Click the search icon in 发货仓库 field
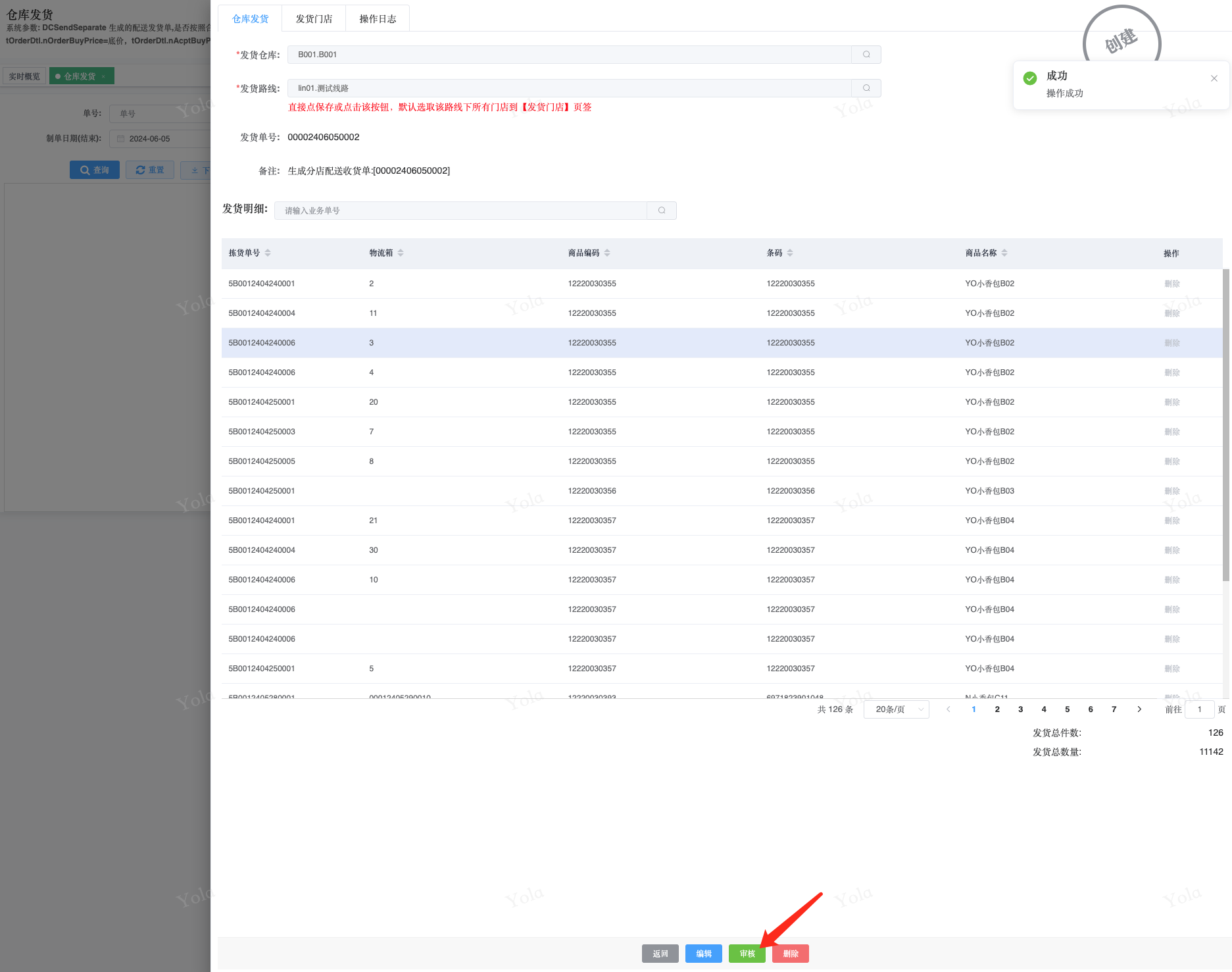 pos(866,55)
